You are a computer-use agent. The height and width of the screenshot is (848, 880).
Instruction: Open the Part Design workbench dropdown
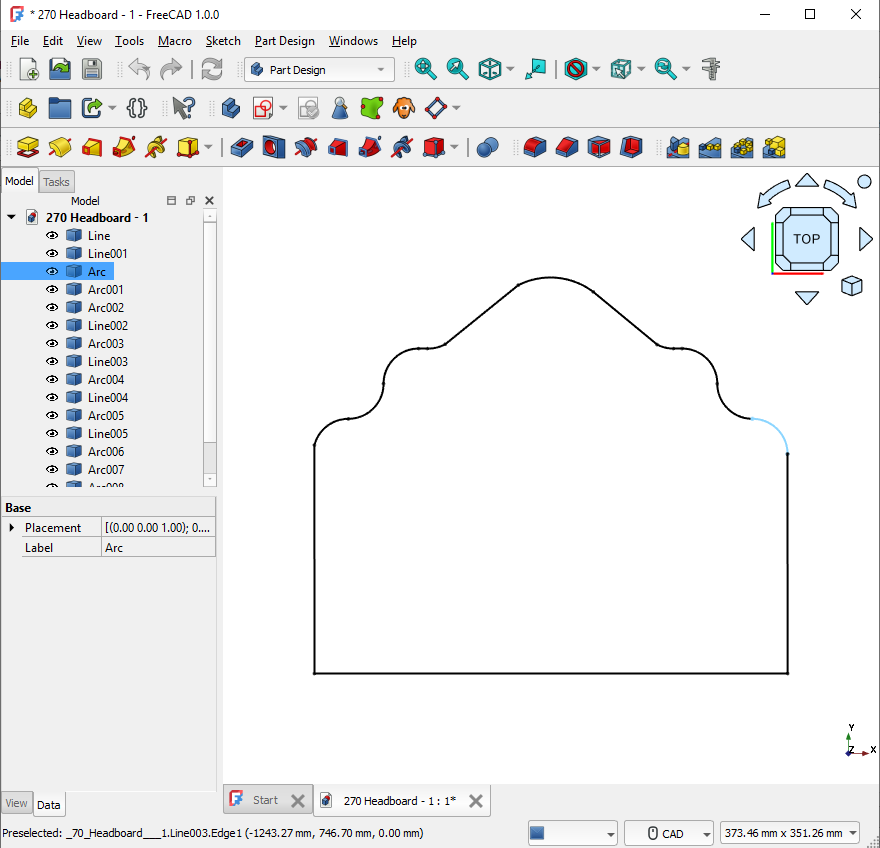coord(319,70)
